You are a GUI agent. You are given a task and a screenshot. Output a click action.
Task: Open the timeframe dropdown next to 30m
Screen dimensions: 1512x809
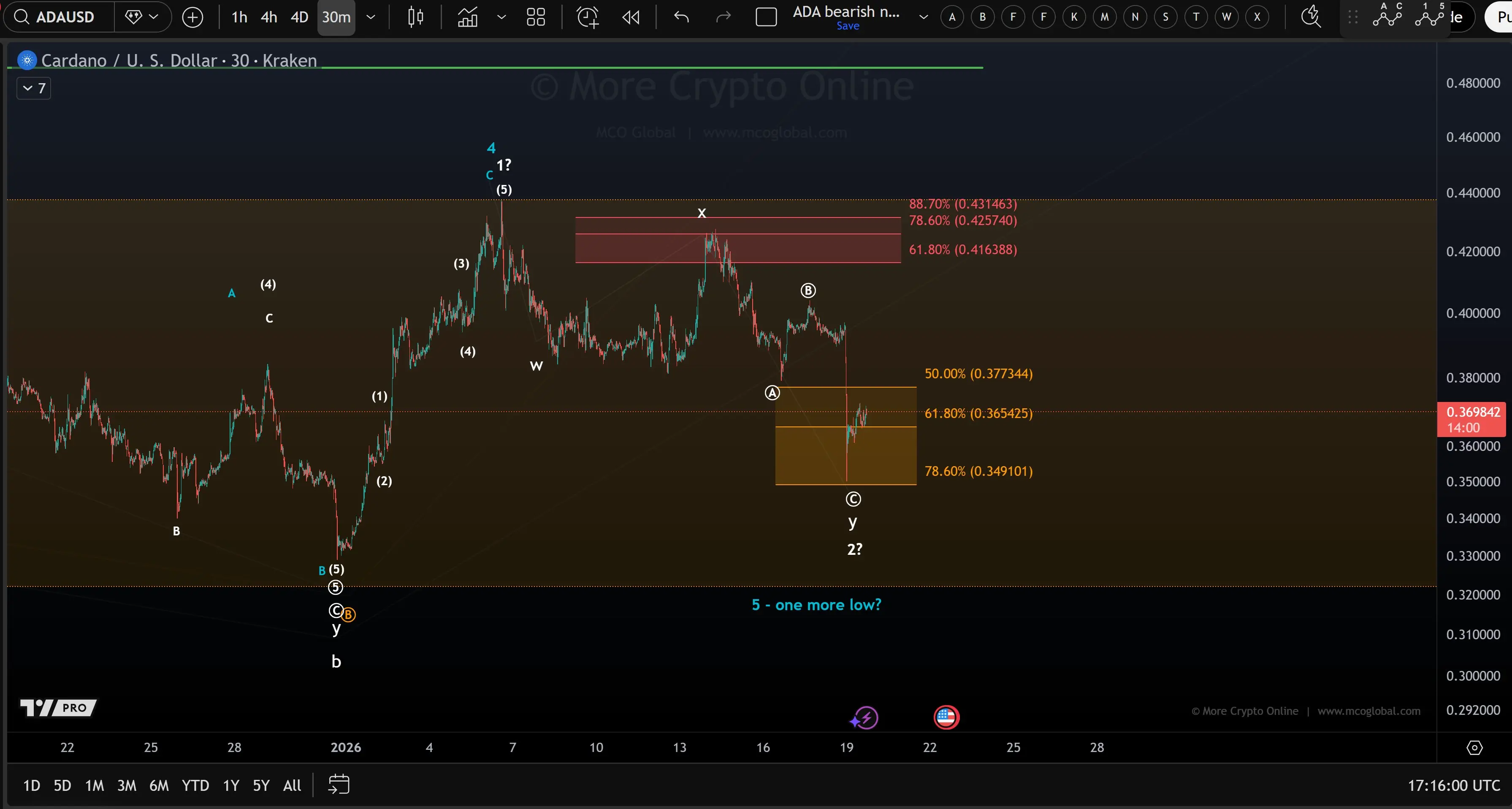[x=371, y=17]
